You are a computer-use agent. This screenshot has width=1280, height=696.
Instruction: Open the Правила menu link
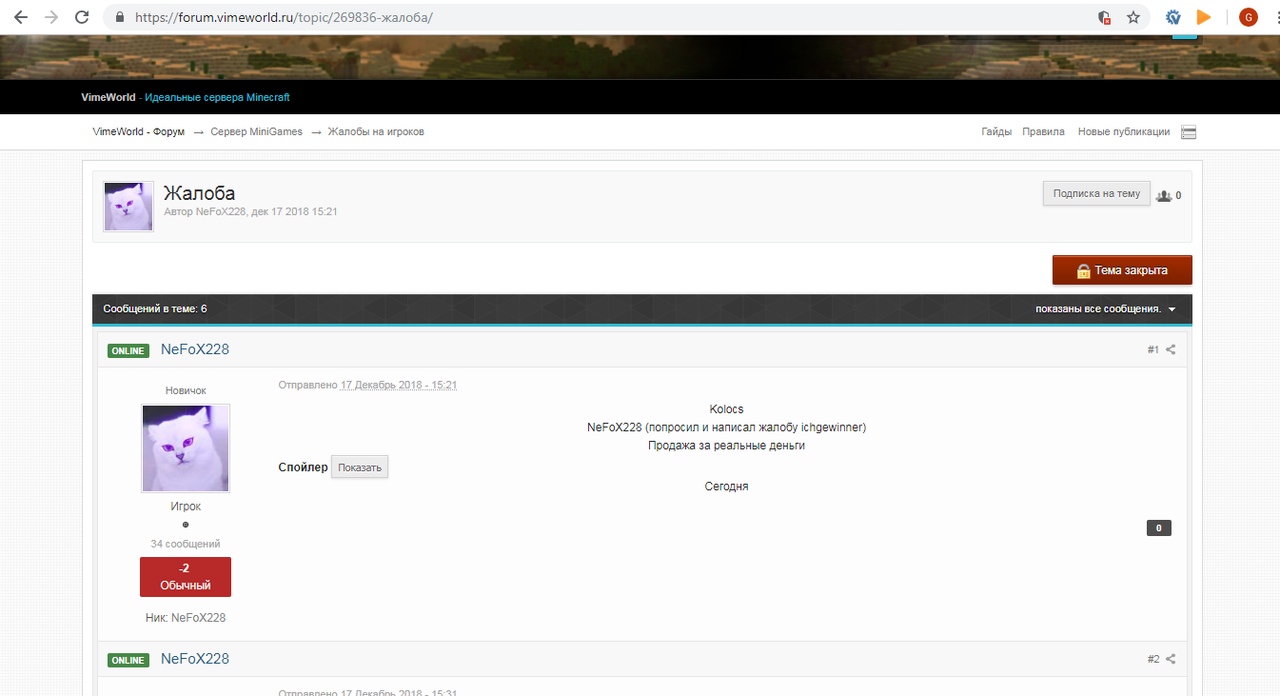[x=1043, y=132]
